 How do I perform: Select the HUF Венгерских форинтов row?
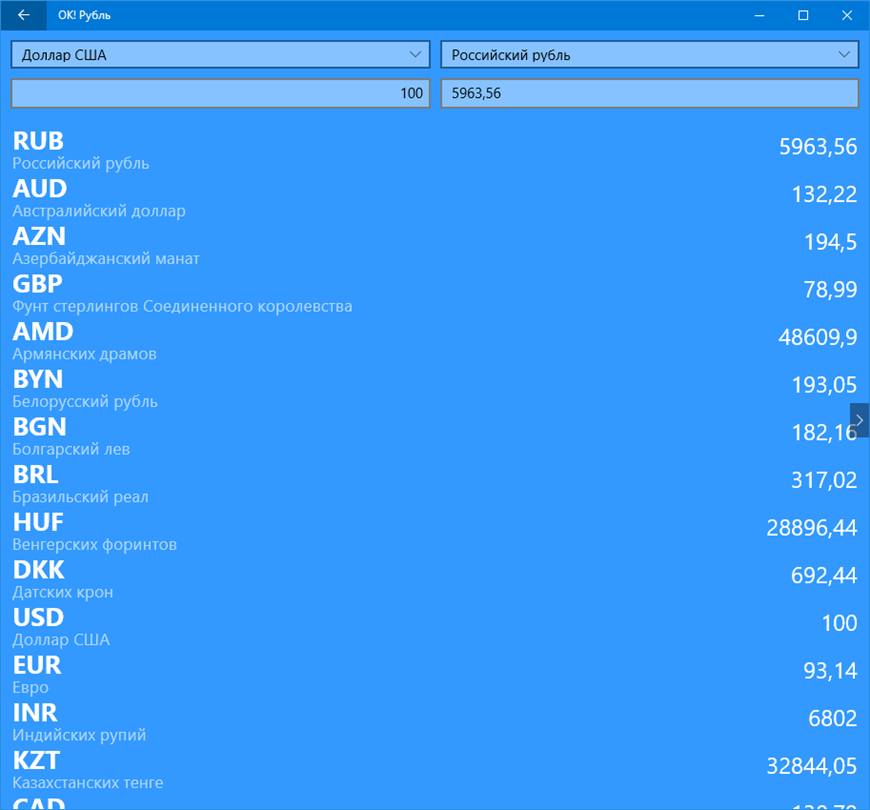pos(435,531)
